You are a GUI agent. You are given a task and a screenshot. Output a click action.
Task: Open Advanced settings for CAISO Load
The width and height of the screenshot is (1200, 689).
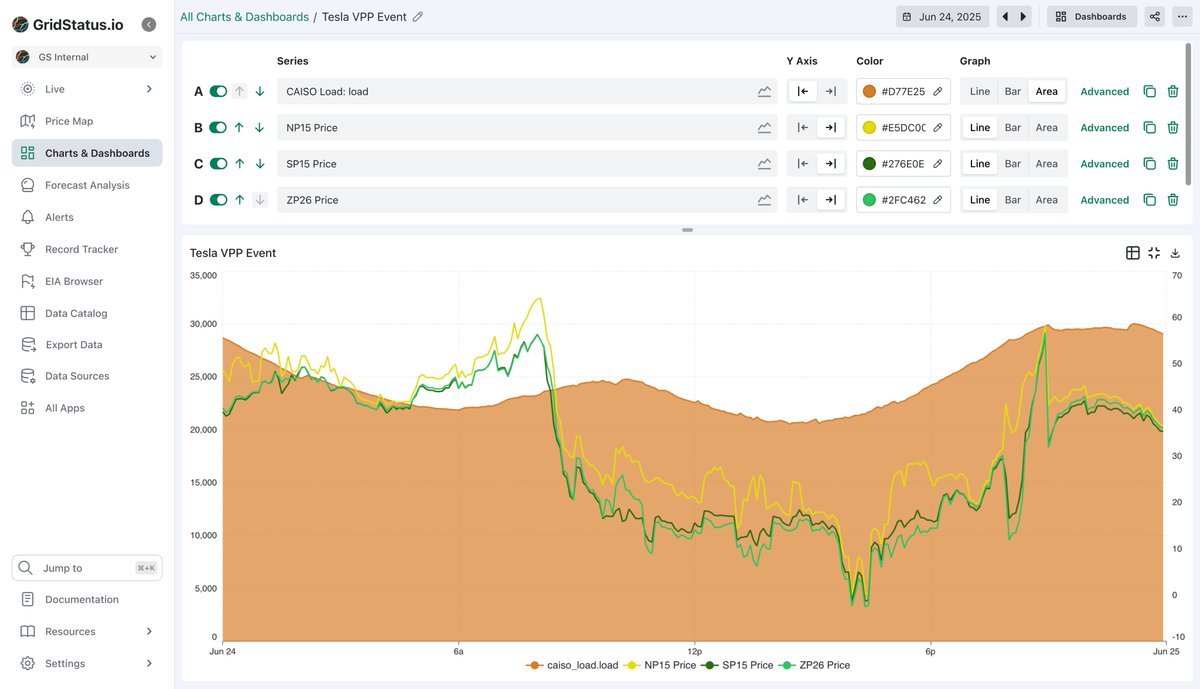pos(1104,91)
